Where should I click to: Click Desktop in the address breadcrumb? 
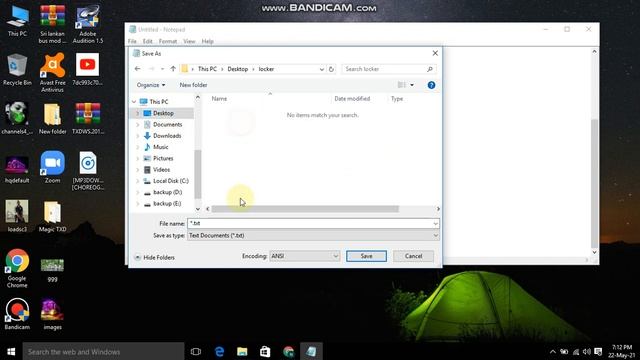click(238, 69)
